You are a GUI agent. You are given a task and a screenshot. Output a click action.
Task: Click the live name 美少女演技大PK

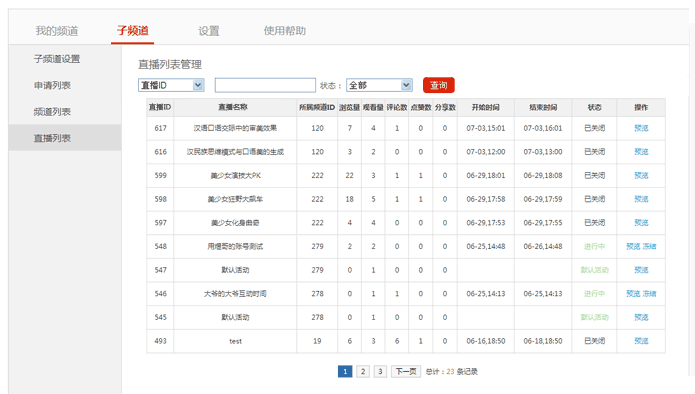pos(235,176)
